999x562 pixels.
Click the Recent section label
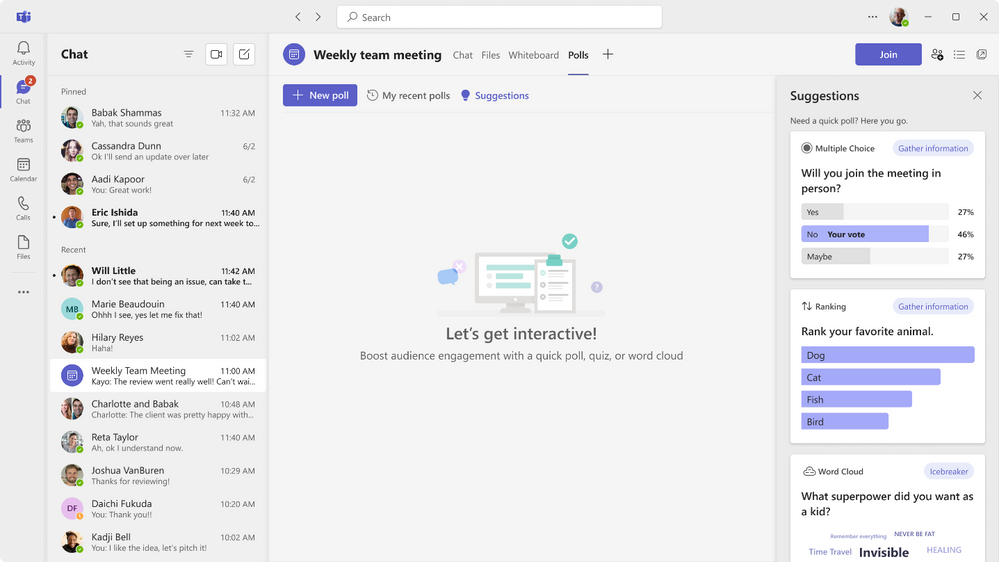[x=73, y=250]
